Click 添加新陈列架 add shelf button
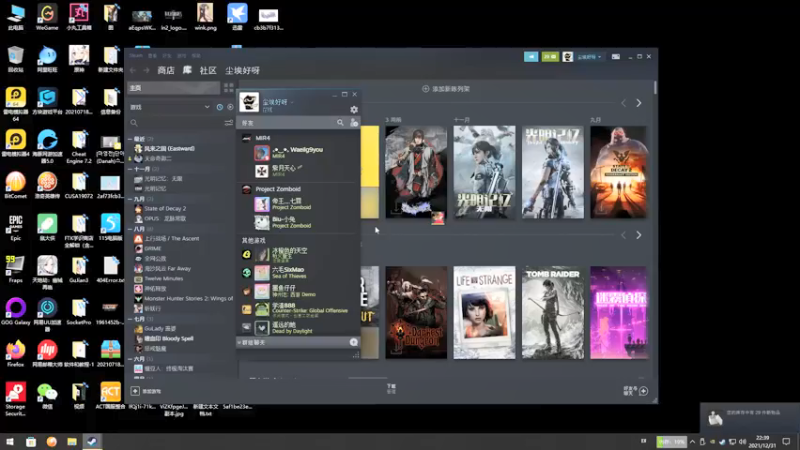Screen dimensions: 800x450 [x=446, y=89]
